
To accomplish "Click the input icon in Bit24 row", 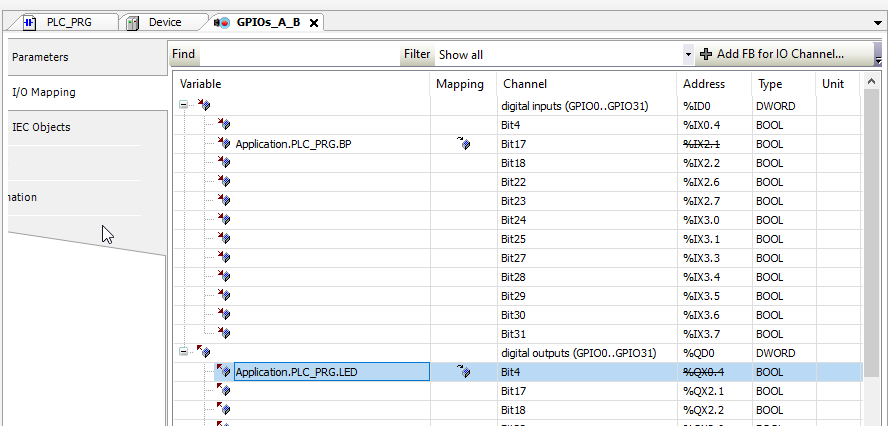I will (x=224, y=219).
